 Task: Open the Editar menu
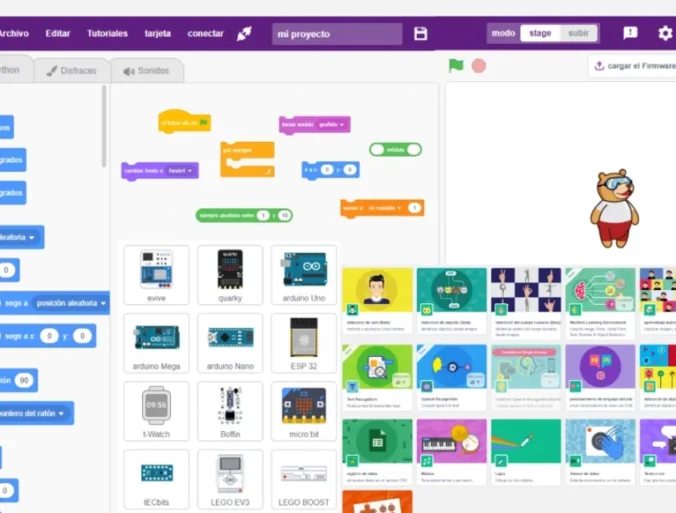tap(58, 34)
